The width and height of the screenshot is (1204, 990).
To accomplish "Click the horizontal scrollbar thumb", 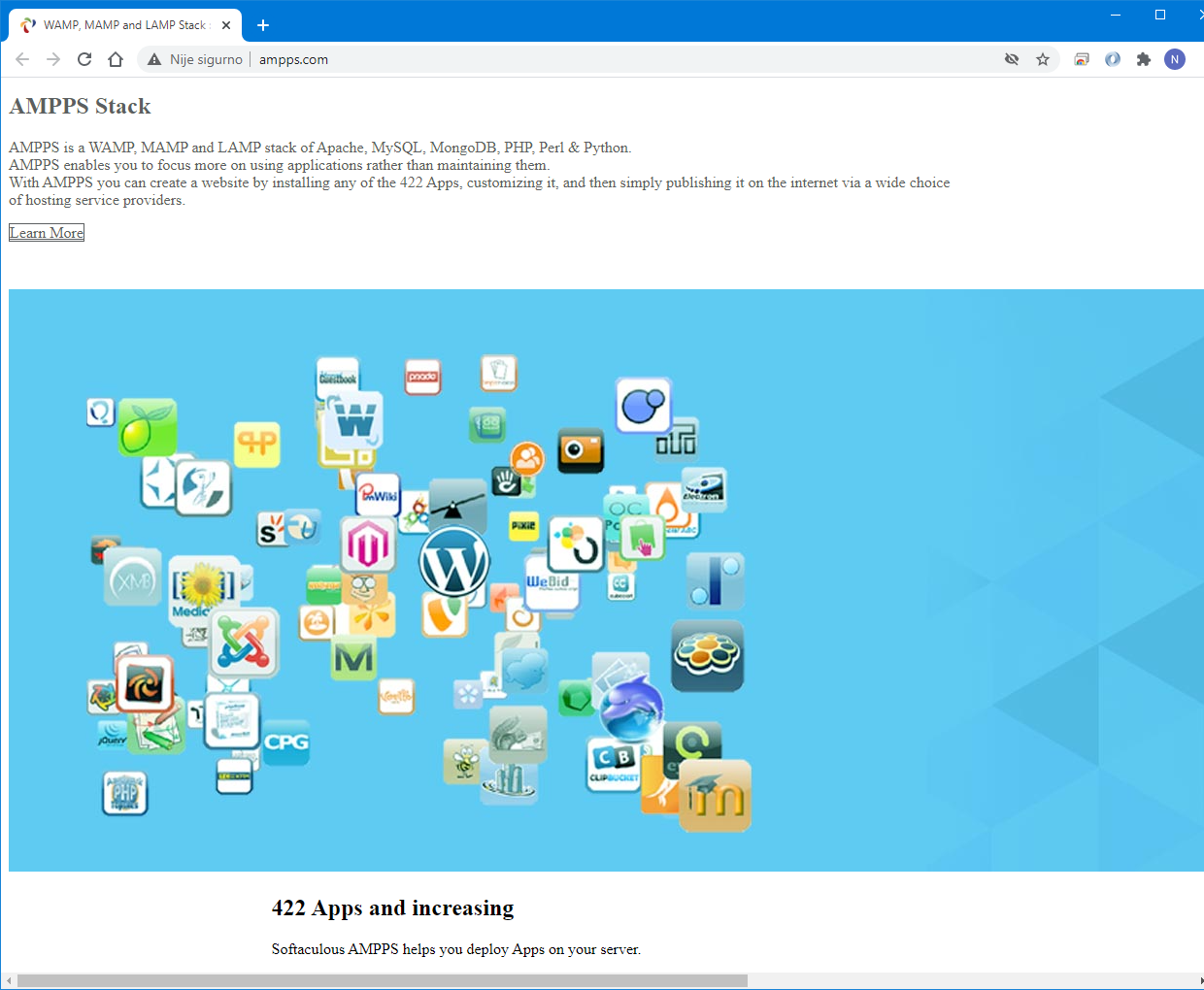I will point(383,981).
